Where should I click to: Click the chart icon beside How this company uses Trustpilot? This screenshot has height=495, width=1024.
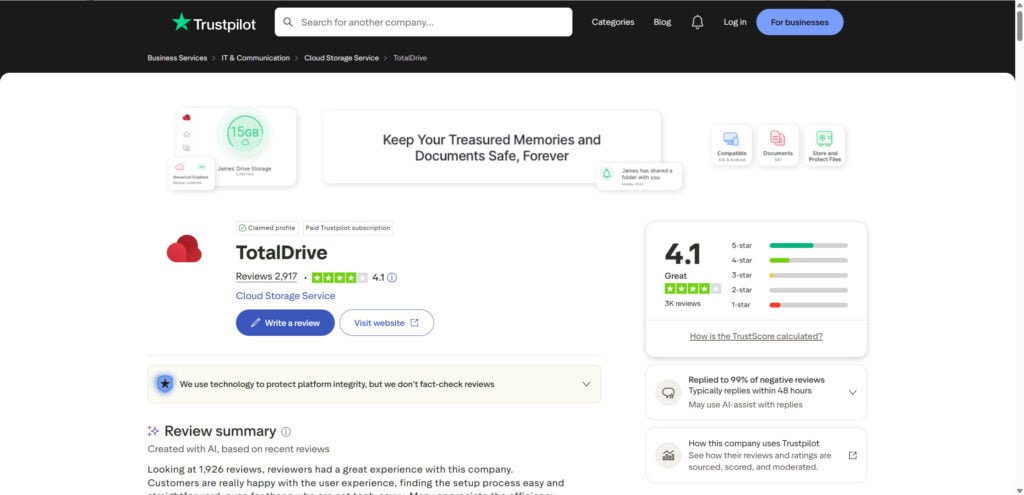pyautogui.click(x=668, y=455)
